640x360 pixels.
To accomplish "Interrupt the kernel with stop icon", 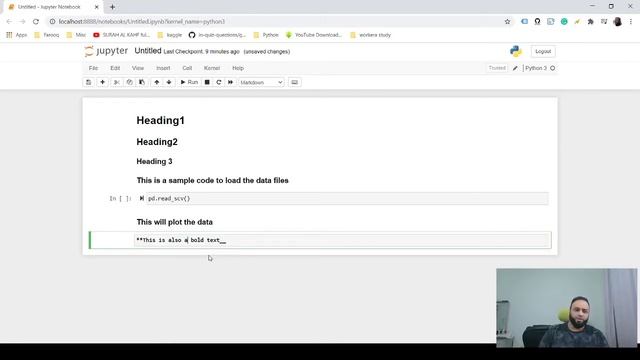I will pyautogui.click(x=207, y=82).
